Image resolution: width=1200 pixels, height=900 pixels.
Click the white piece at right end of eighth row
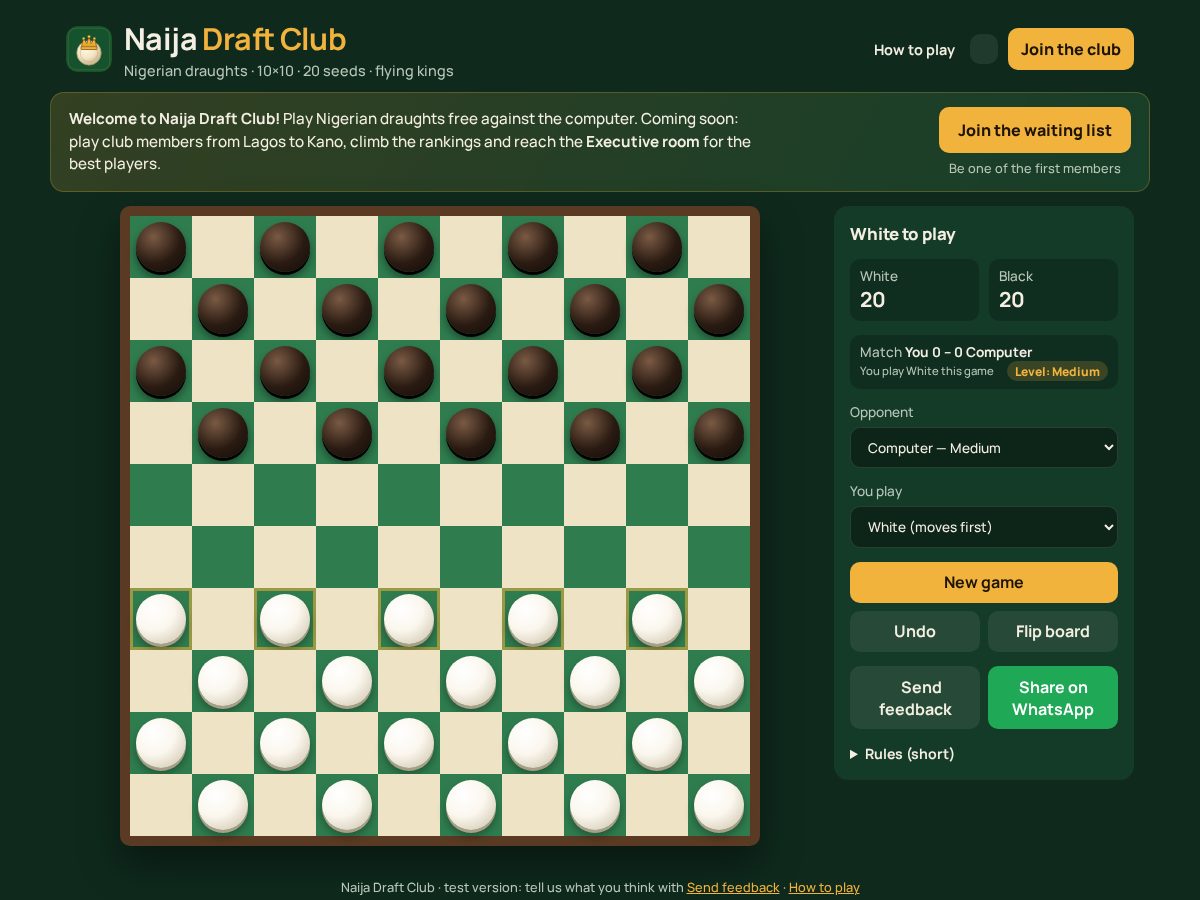(x=719, y=681)
